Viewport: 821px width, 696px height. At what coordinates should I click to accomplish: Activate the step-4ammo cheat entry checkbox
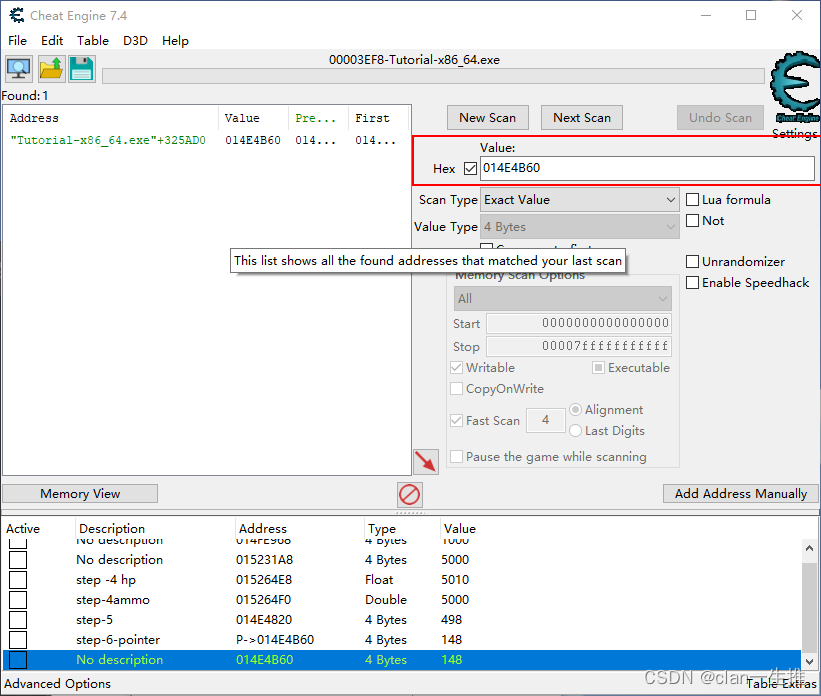pos(16,599)
